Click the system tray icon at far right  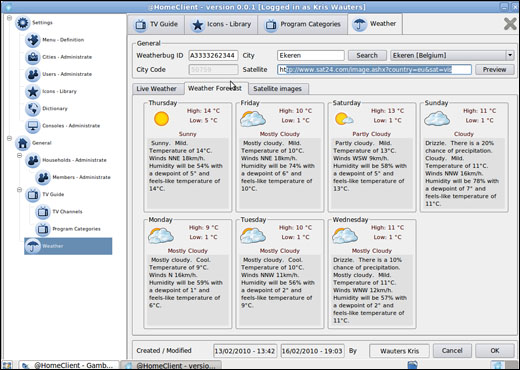pos(498,365)
